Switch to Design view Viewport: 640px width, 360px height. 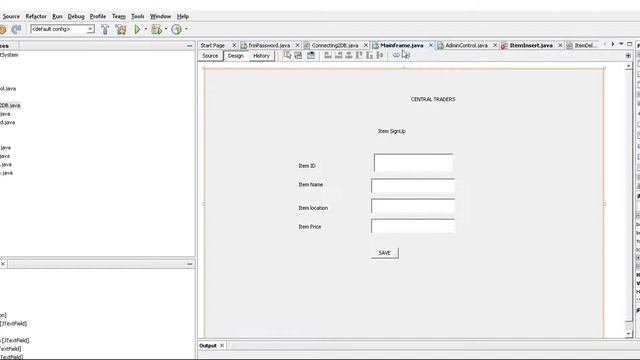(x=236, y=56)
